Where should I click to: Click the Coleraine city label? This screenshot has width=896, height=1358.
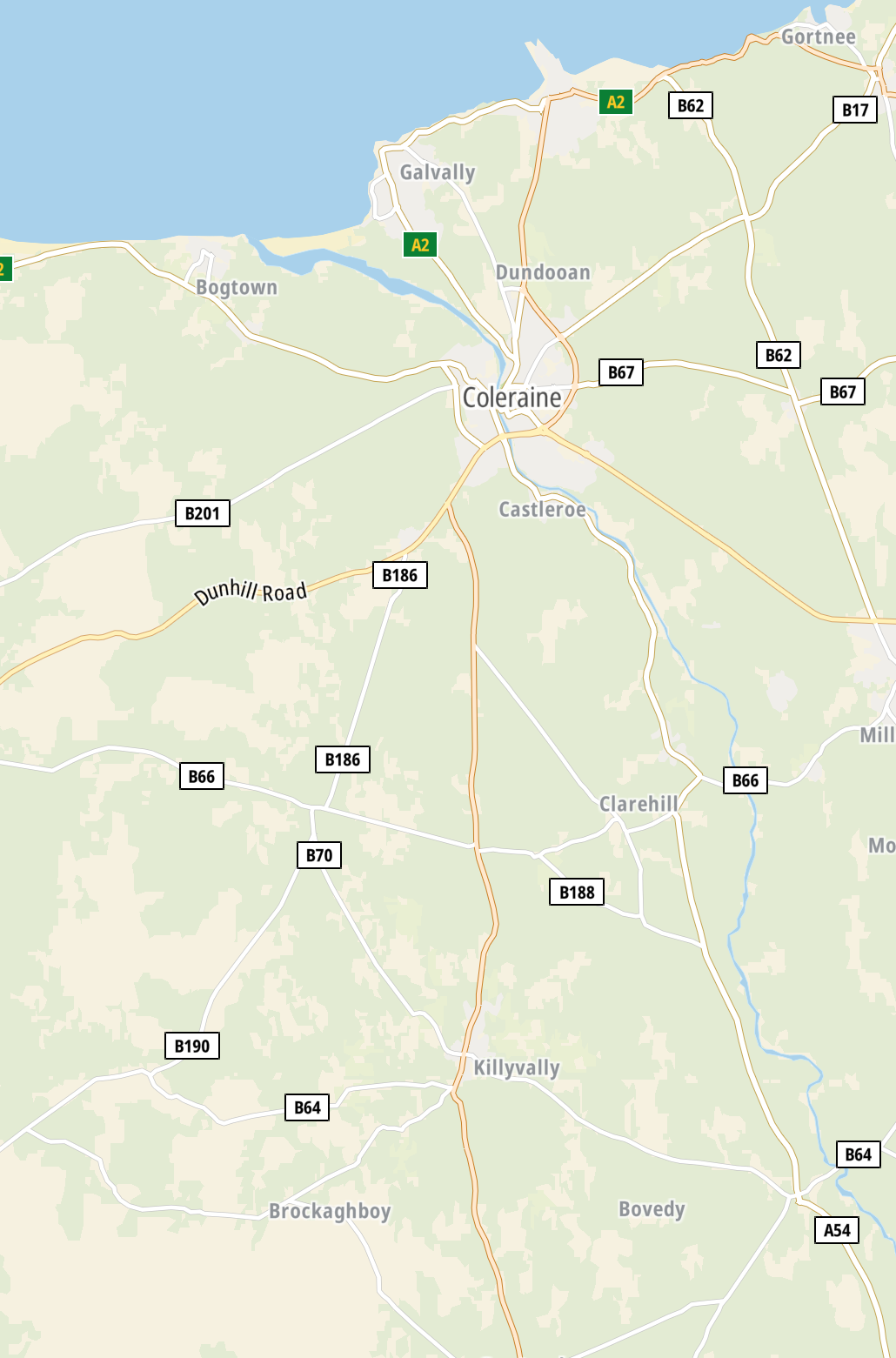click(x=512, y=398)
